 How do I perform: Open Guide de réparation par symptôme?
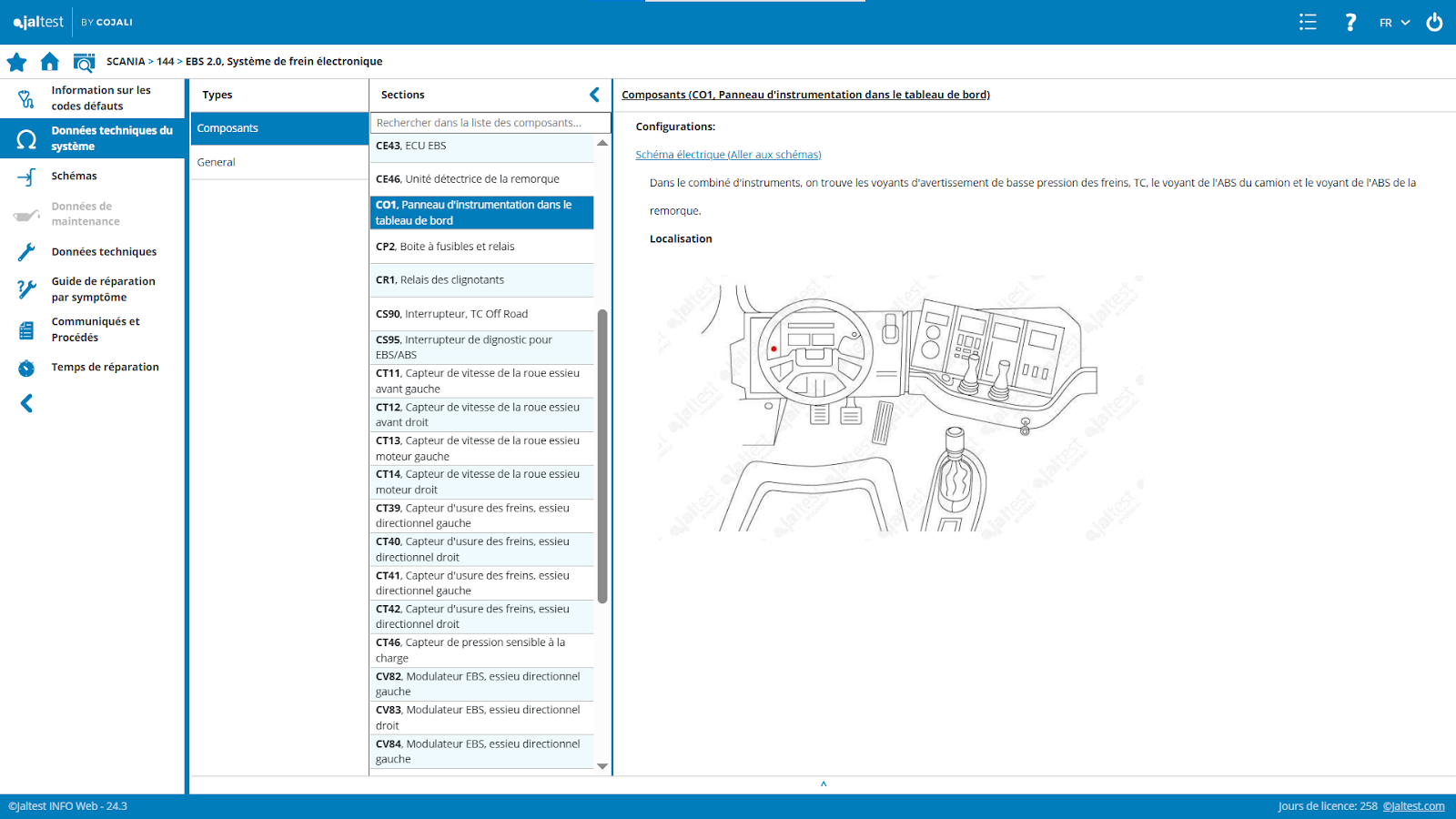(103, 289)
